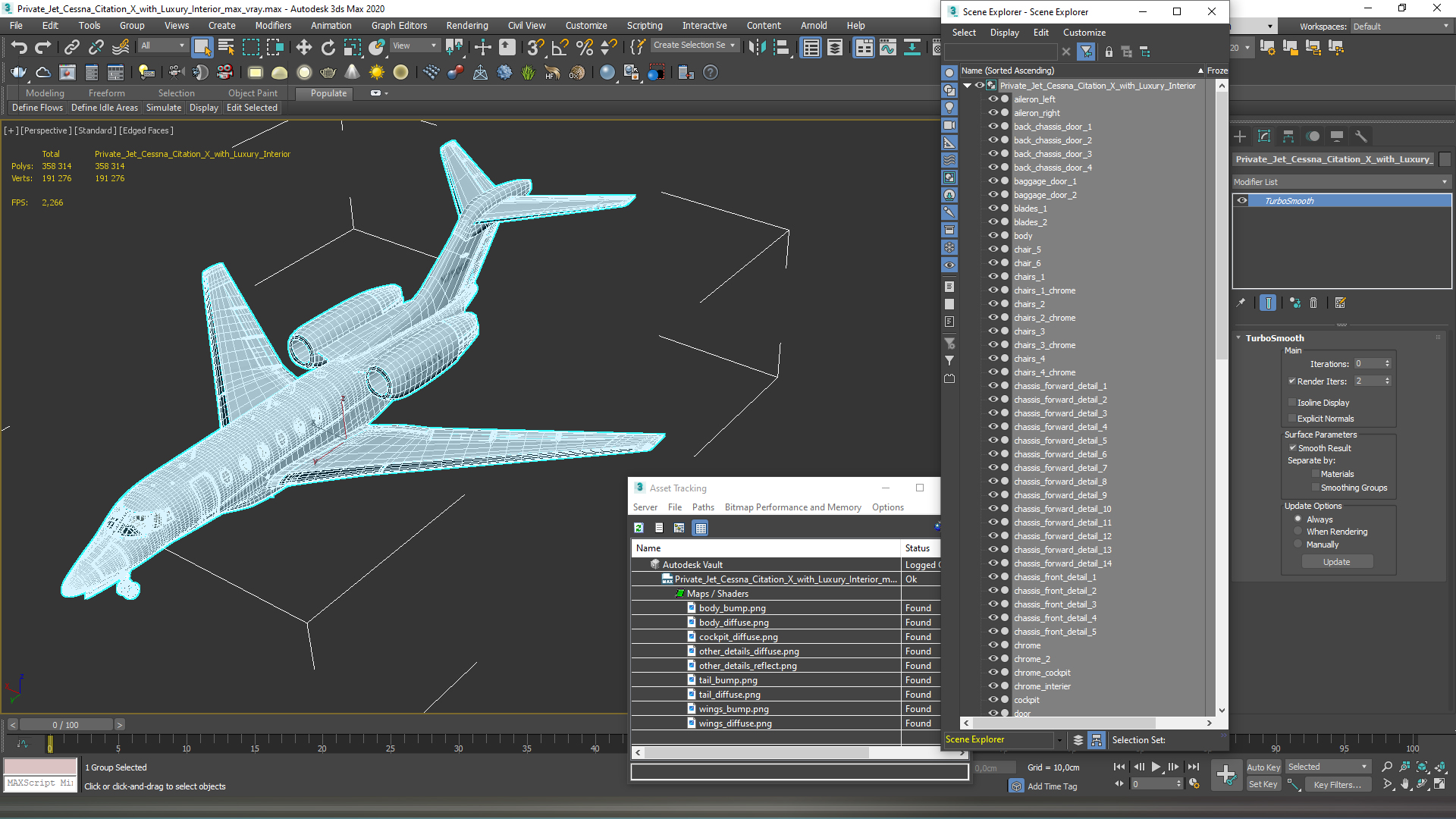Open the Create command panel tab
The image size is (1456, 819).
point(1240,136)
